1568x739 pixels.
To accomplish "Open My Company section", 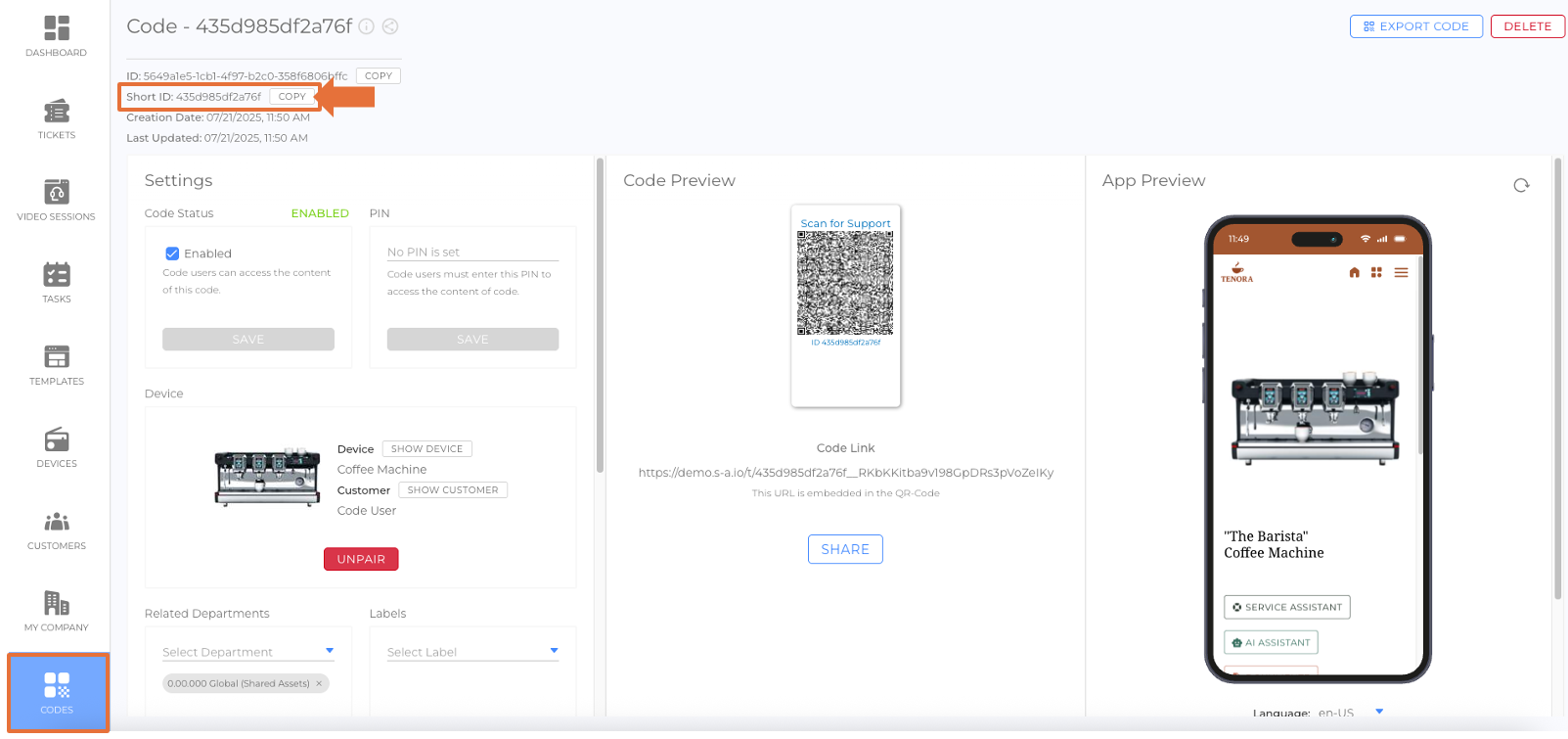I will tap(57, 611).
